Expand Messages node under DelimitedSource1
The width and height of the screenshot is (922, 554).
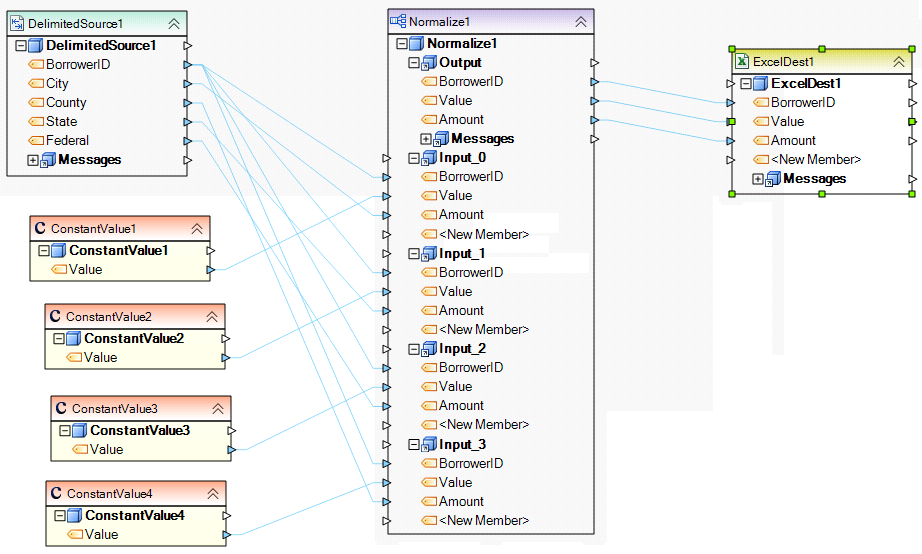[33, 160]
